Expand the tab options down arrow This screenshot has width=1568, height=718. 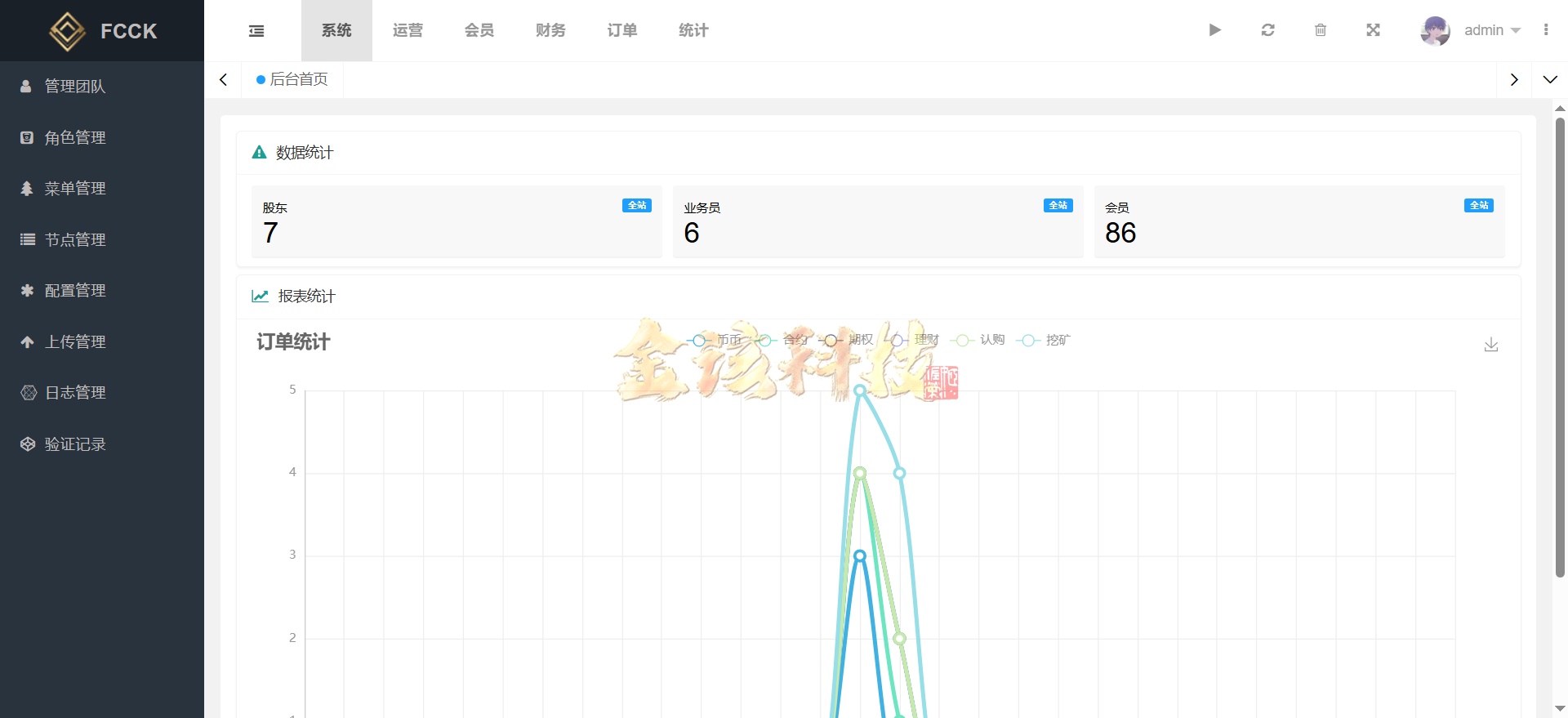(x=1550, y=79)
